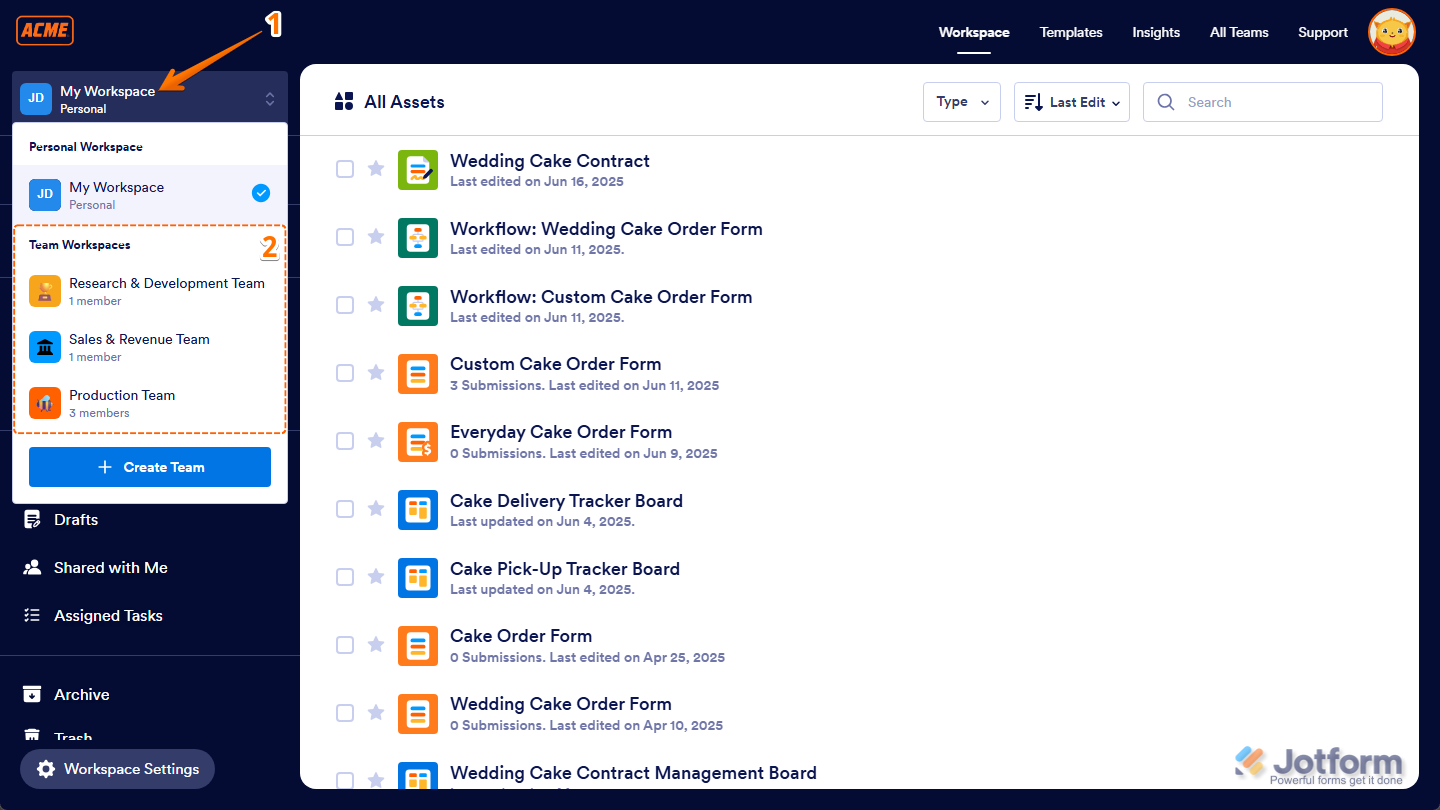Viewport: 1440px width, 810px height.
Task: Open the Type filter dropdown
Action: 961,101
